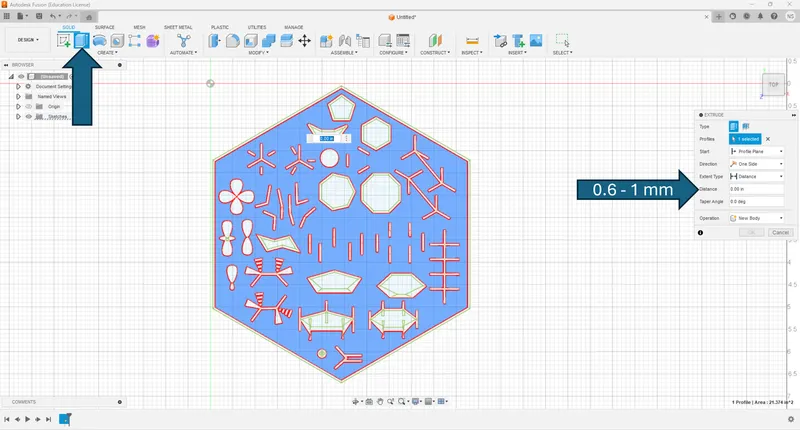Click the Select tool icon
This screenshot has height=430, width=800.
[x=562, y=40]
